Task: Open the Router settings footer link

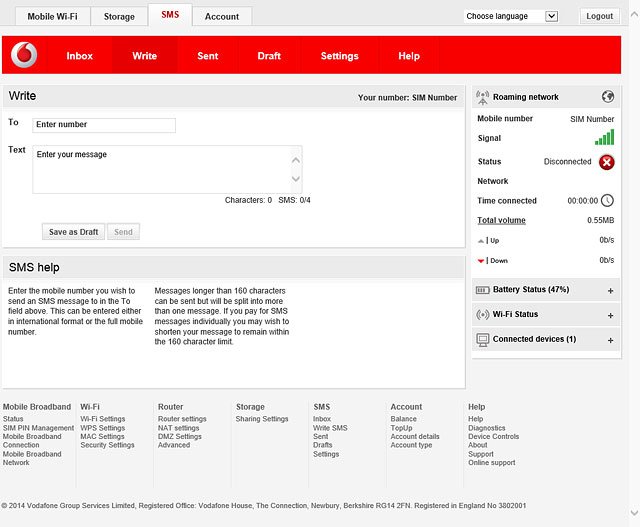Action: (182, 419)
